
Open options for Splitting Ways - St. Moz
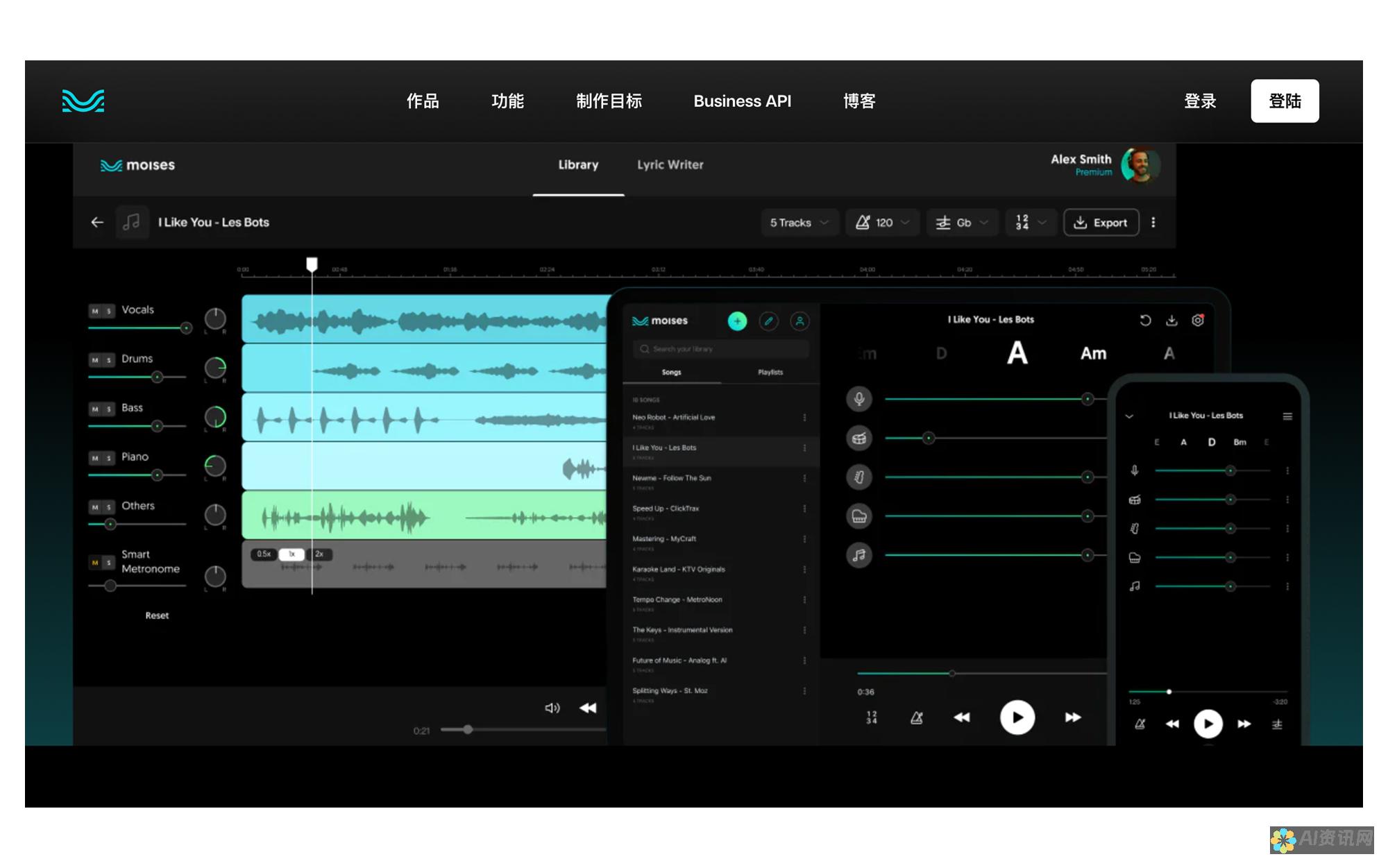point(804,691)
